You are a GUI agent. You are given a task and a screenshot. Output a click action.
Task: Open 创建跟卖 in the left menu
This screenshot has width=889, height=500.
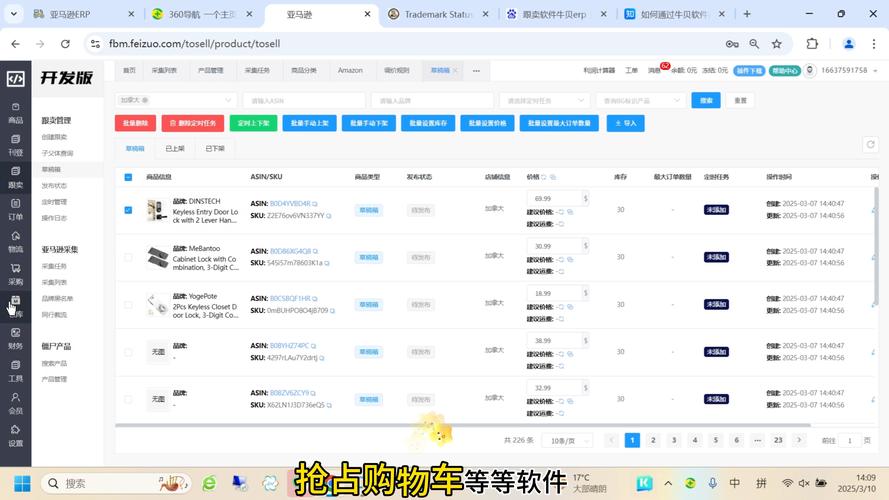(54, 137)
